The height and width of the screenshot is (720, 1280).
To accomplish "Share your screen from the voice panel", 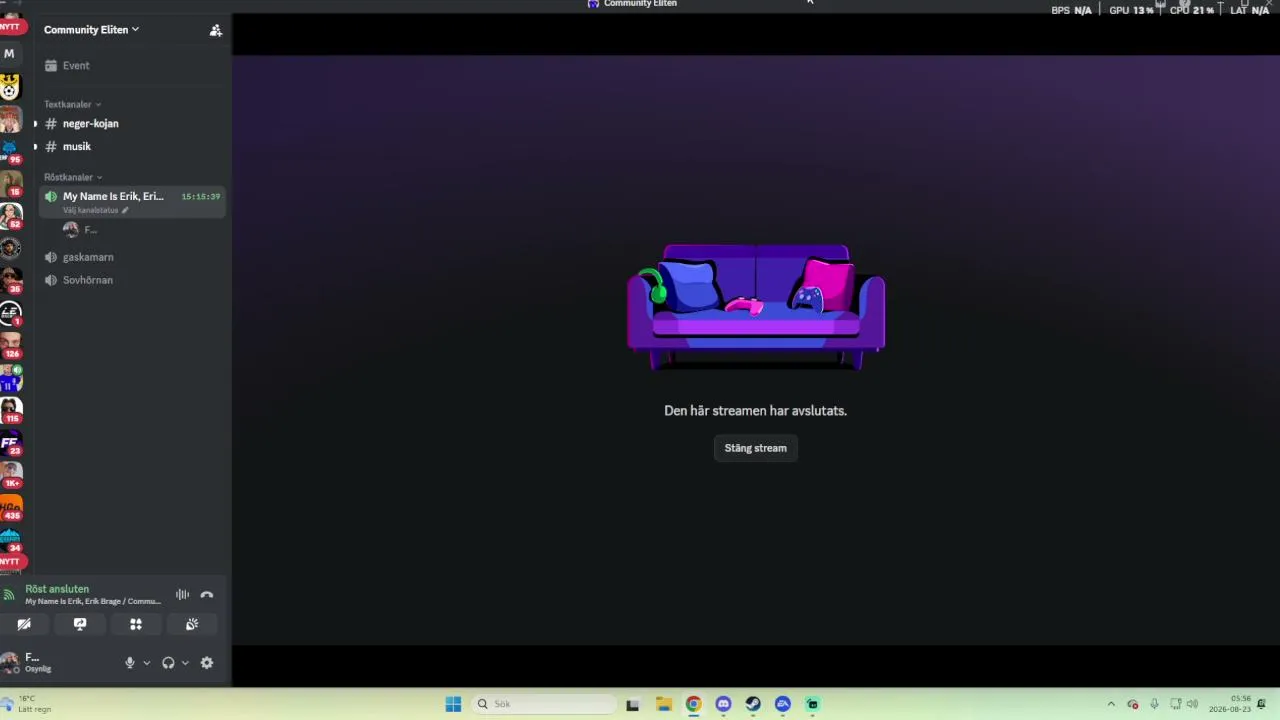I will (80, 624).
